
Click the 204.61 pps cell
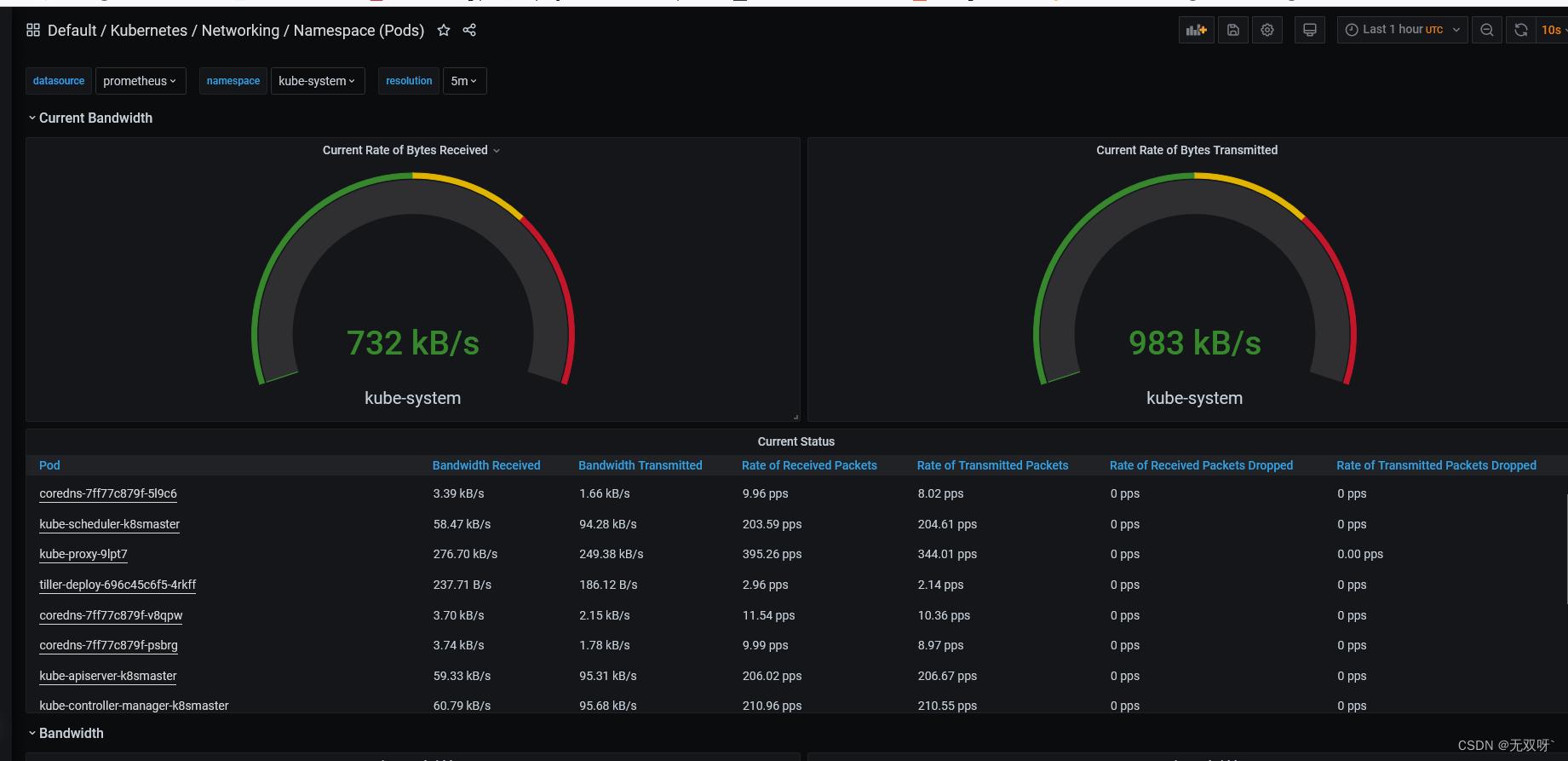(947, 524)
